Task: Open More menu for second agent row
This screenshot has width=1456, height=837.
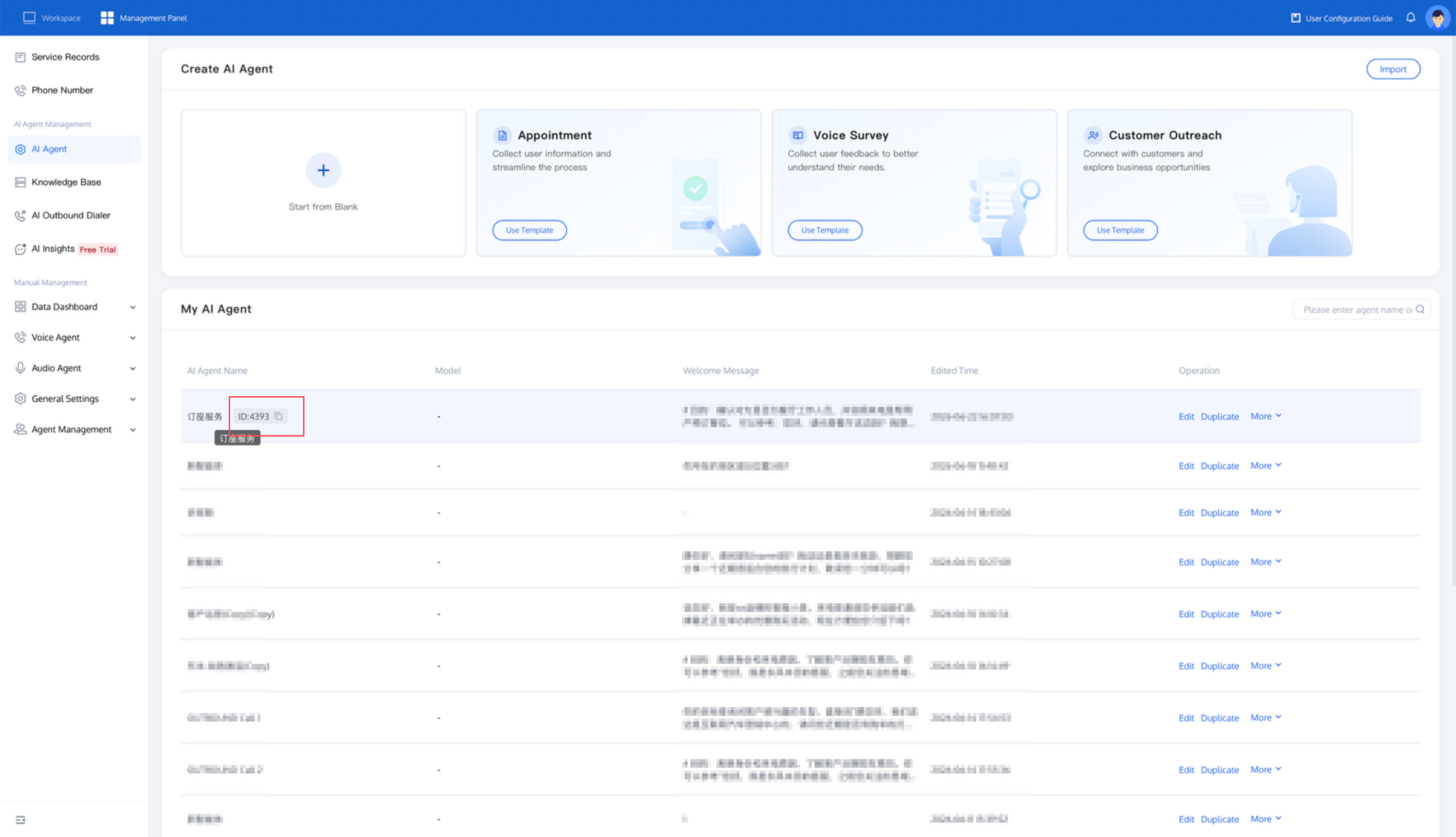Action: (1266, 466)
